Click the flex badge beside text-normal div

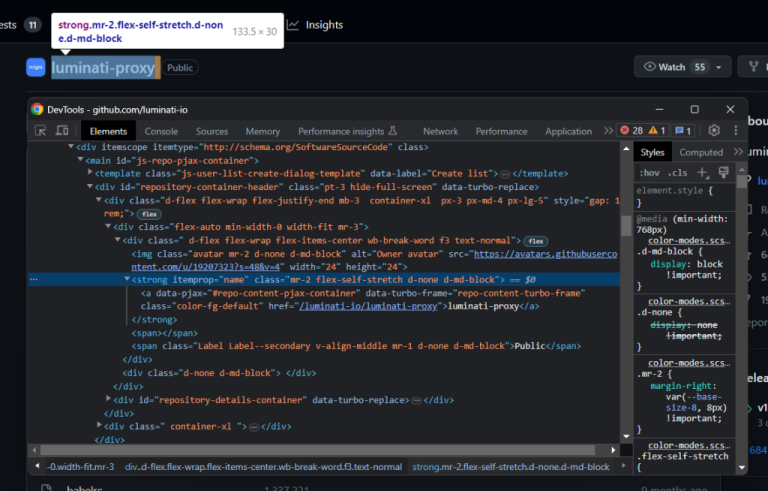click(x=536, y=241)
